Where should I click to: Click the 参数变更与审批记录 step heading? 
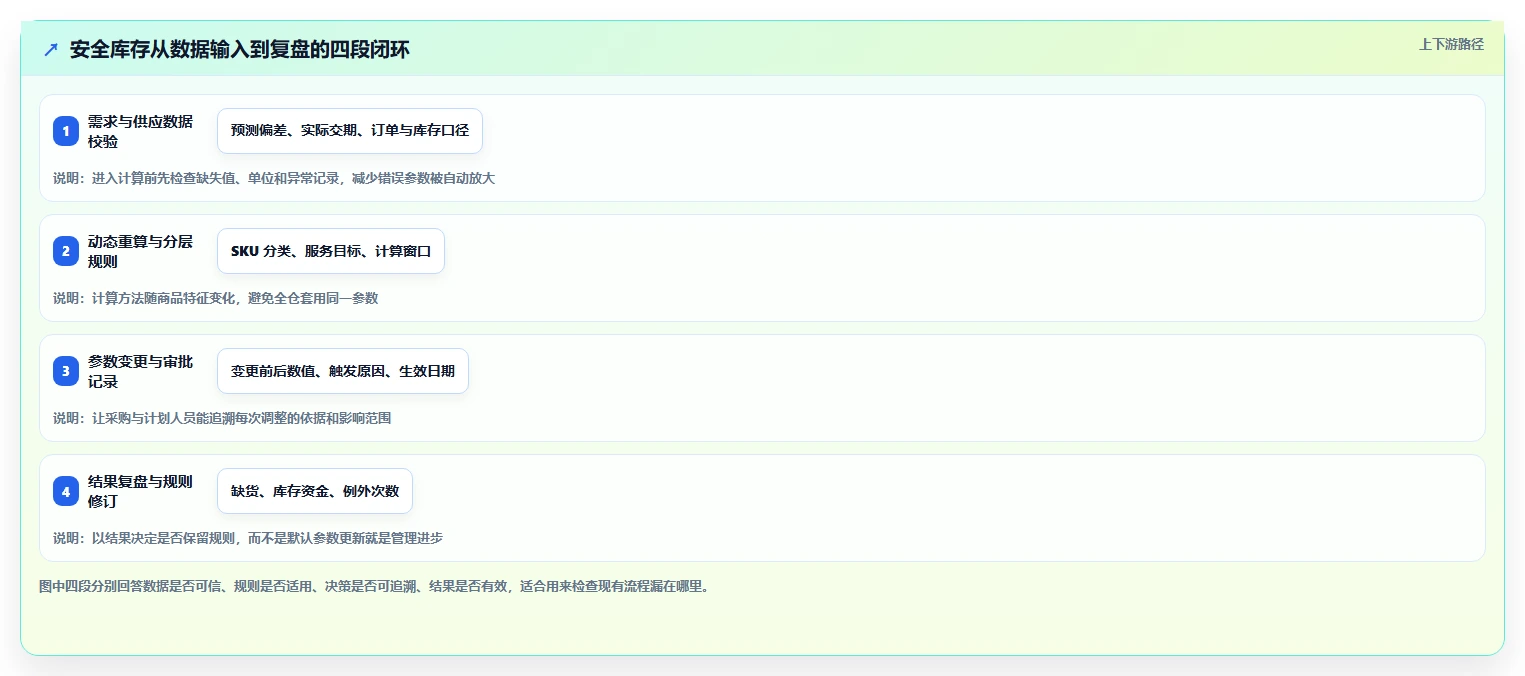[x=141, y=371]
